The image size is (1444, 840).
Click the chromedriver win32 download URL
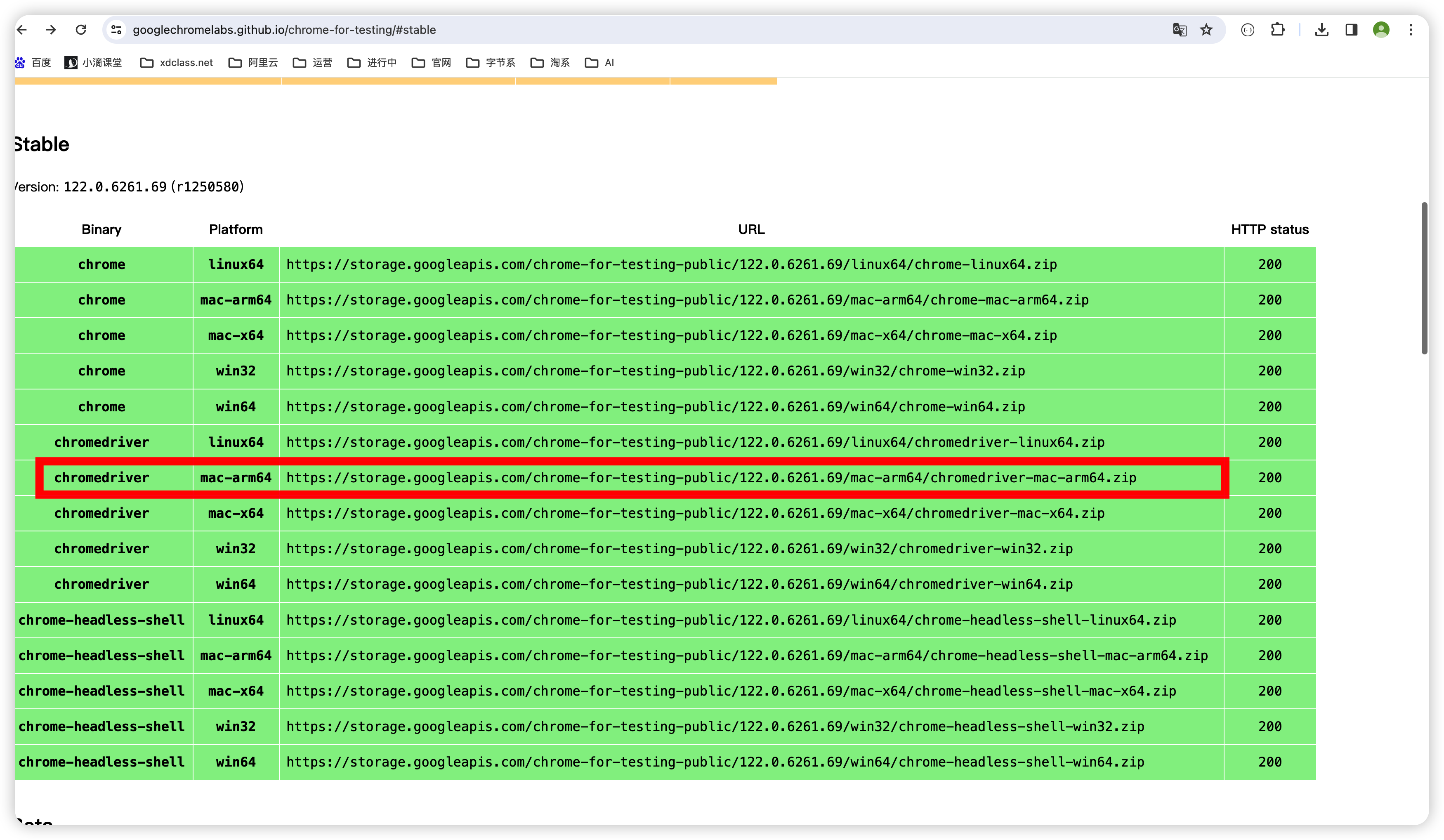pyautogui.click(x=680, y=548)
